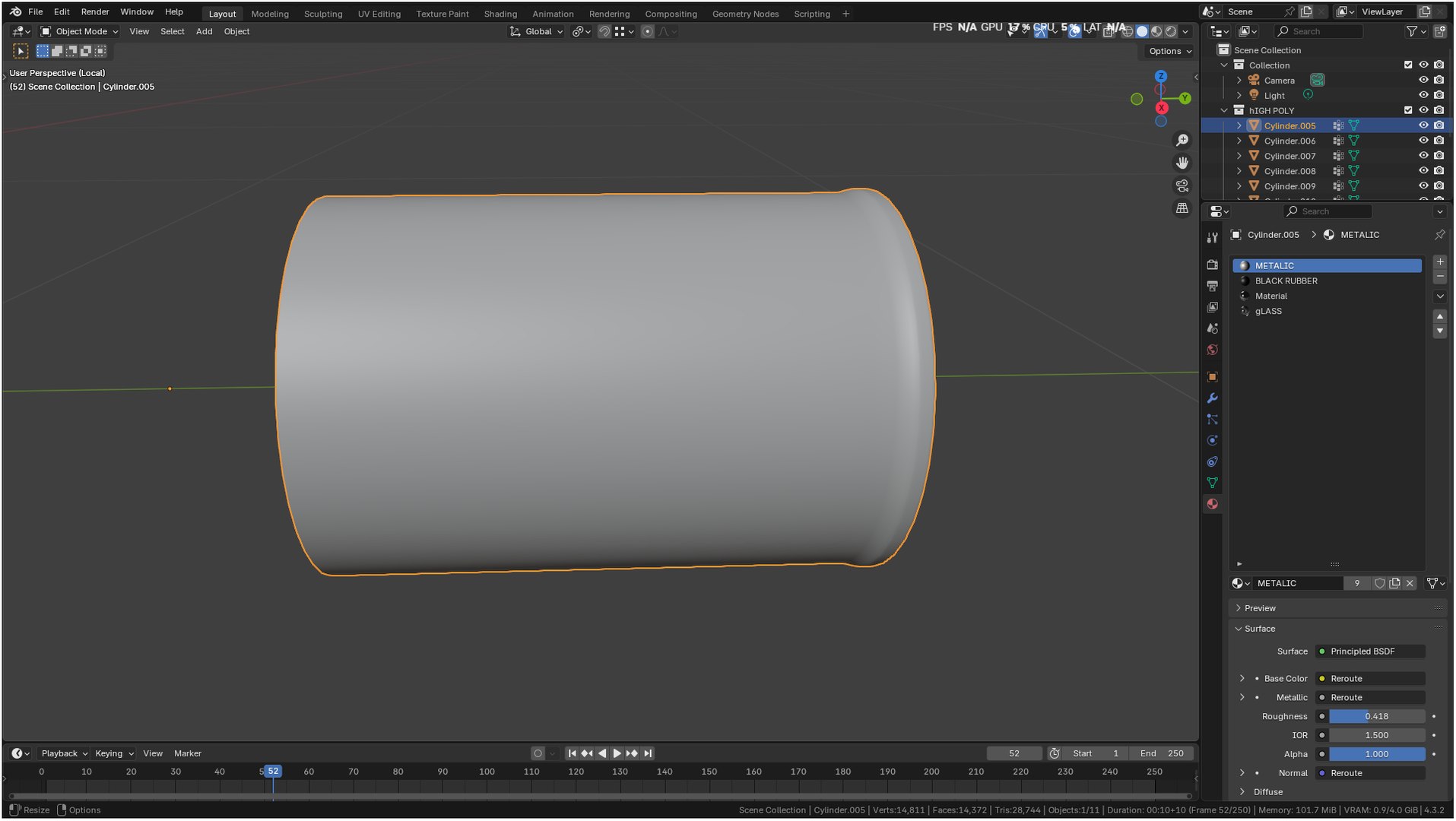
Task: Open viewport Options dropdown
Action: [1169, 51]
